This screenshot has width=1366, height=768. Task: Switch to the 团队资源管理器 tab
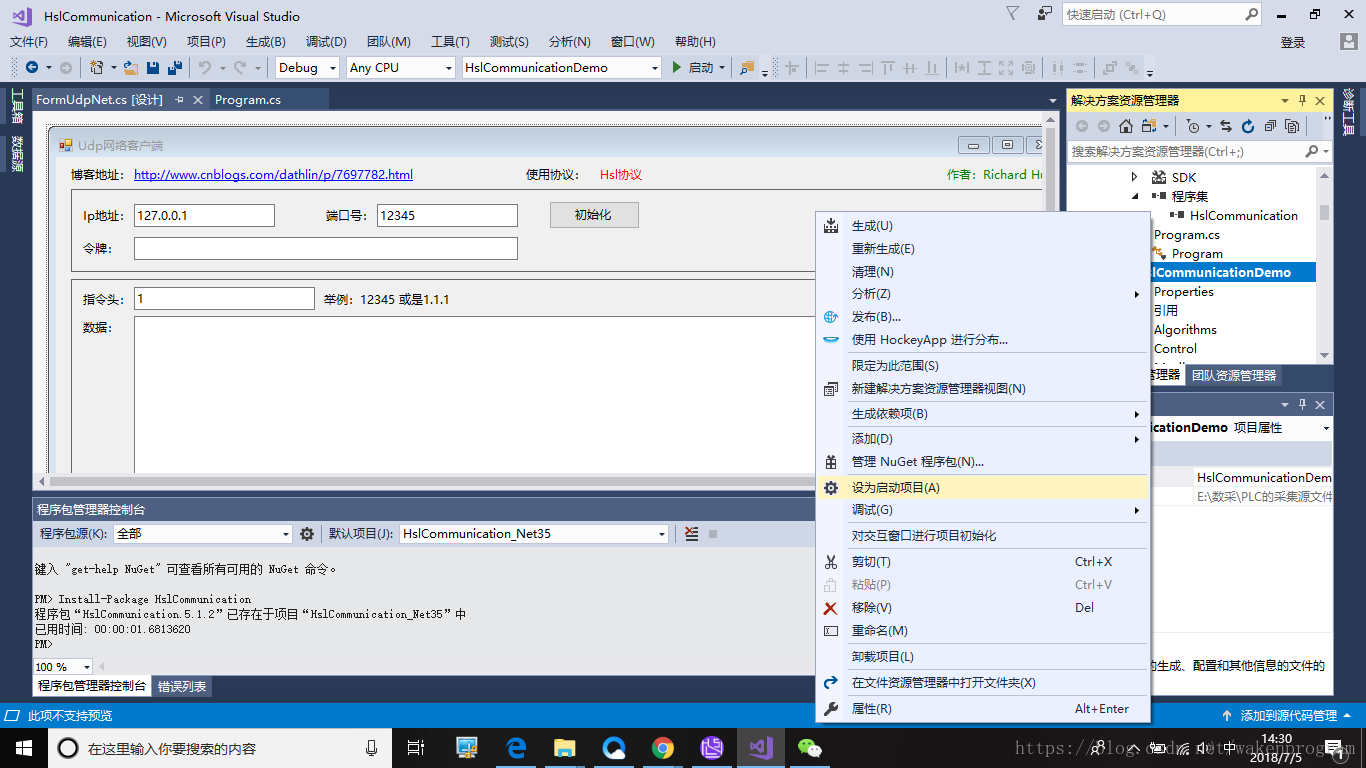(1234, 375)
